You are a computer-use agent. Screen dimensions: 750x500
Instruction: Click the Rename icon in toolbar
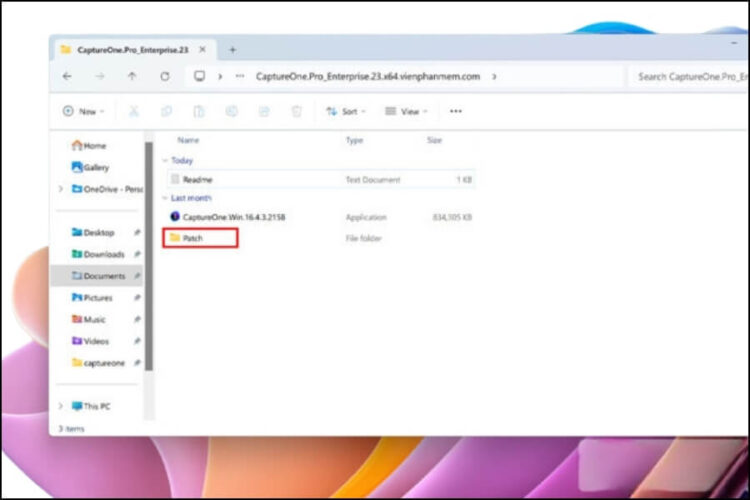coord(232,111)
